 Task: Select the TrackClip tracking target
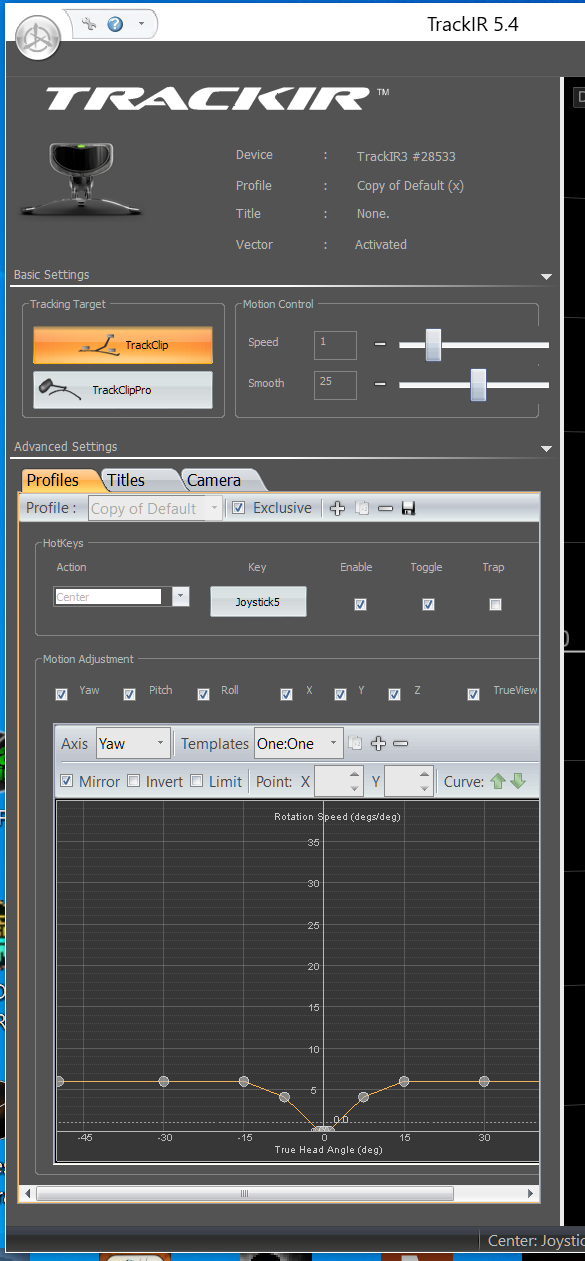click(123, 345)
